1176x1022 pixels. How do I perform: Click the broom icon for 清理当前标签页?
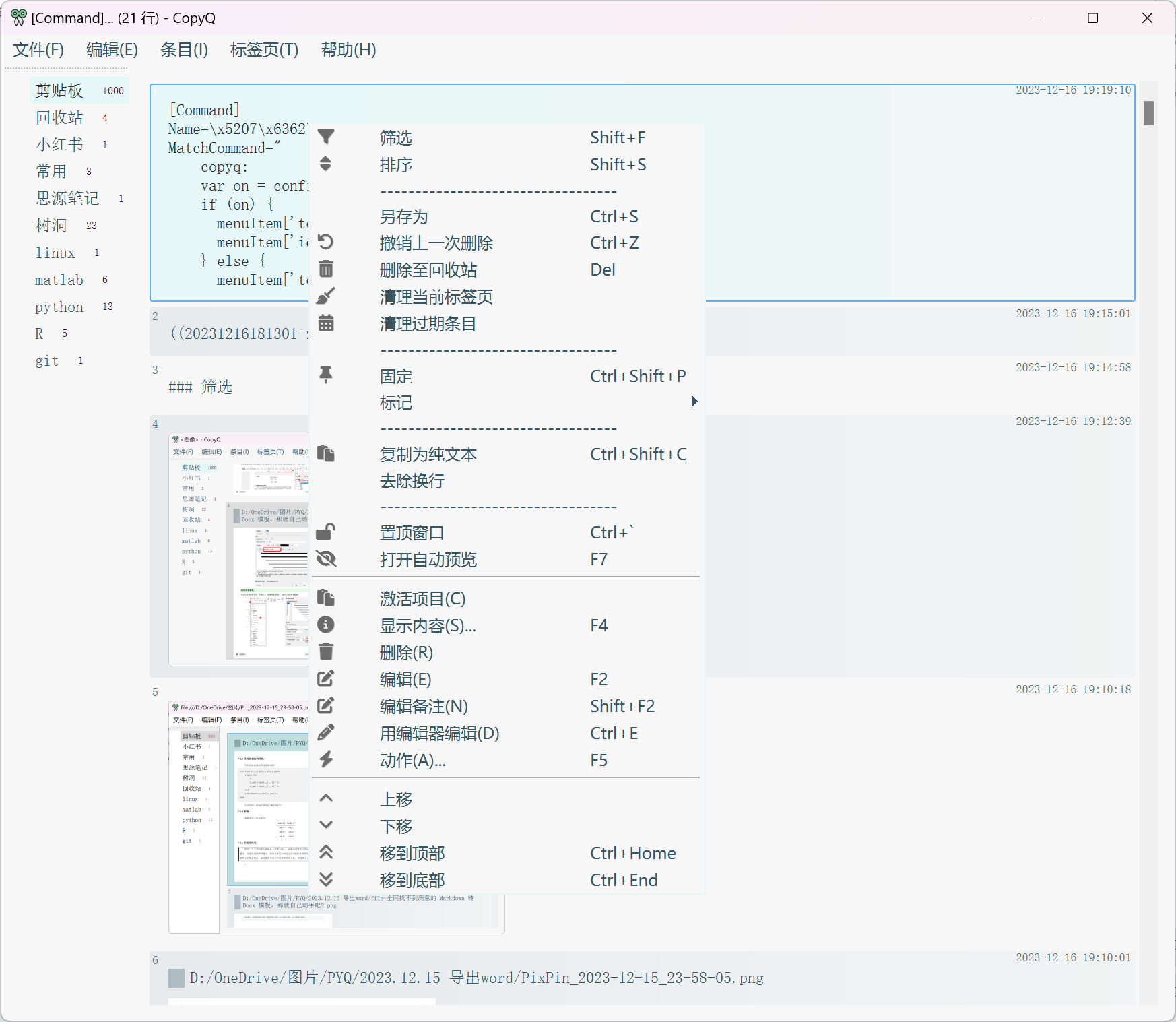pos(326,296)
